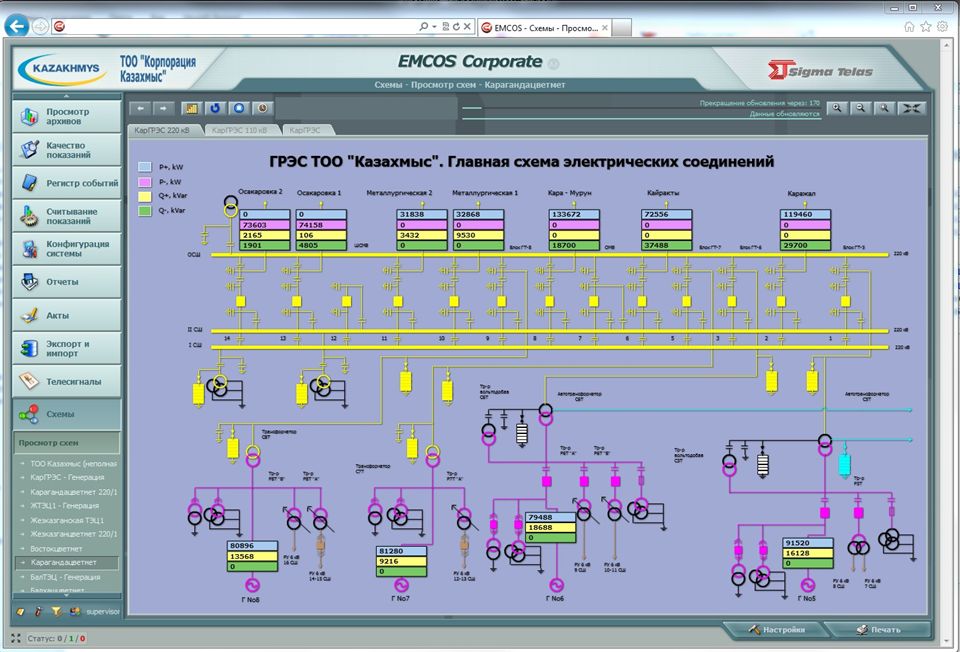This screenshot has height=652, width=960.
Task: Click the zoom out magnifier icon
Action: [x=861, y=108]
